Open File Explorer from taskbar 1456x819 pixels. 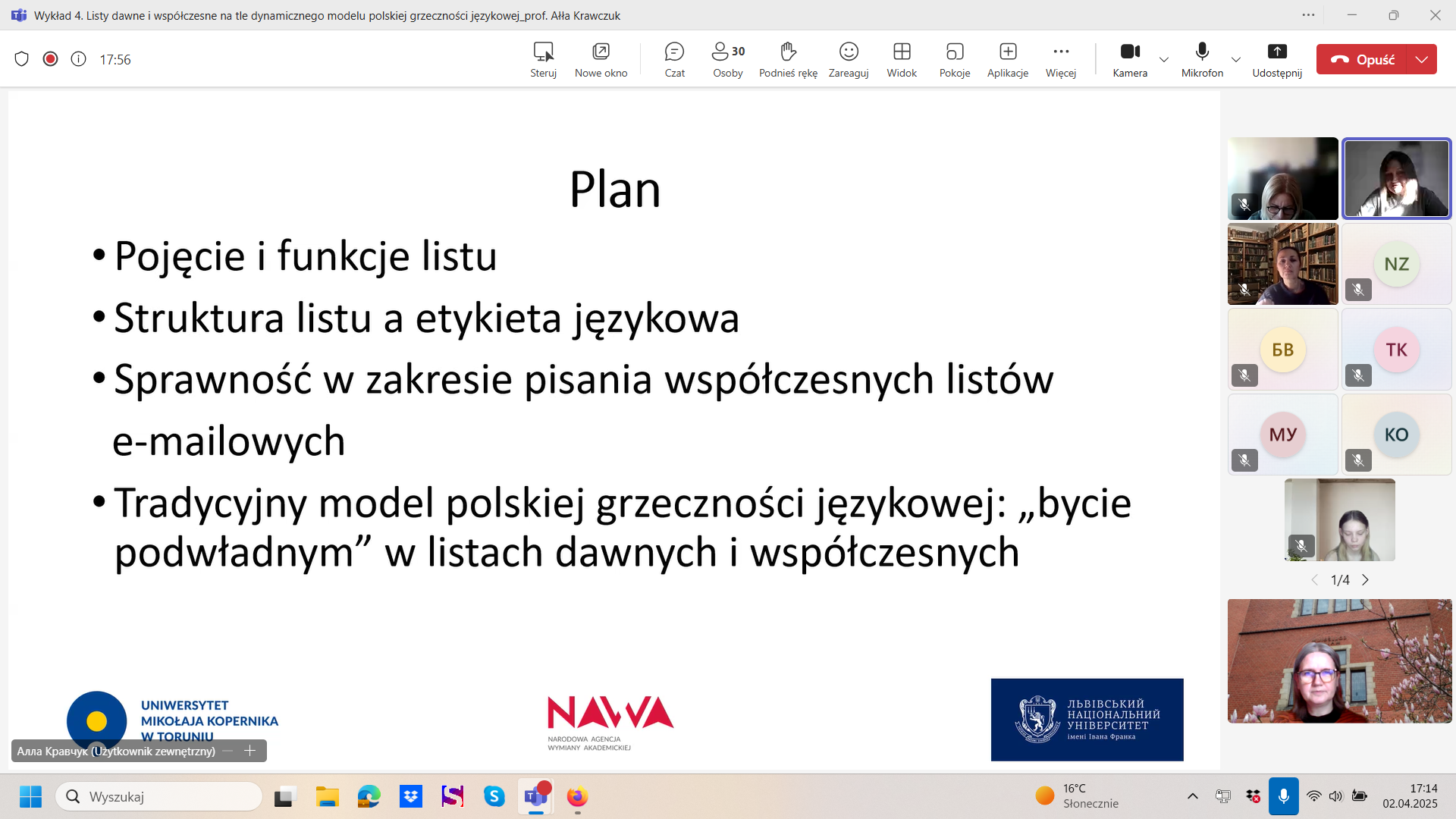tap(327, 796)
